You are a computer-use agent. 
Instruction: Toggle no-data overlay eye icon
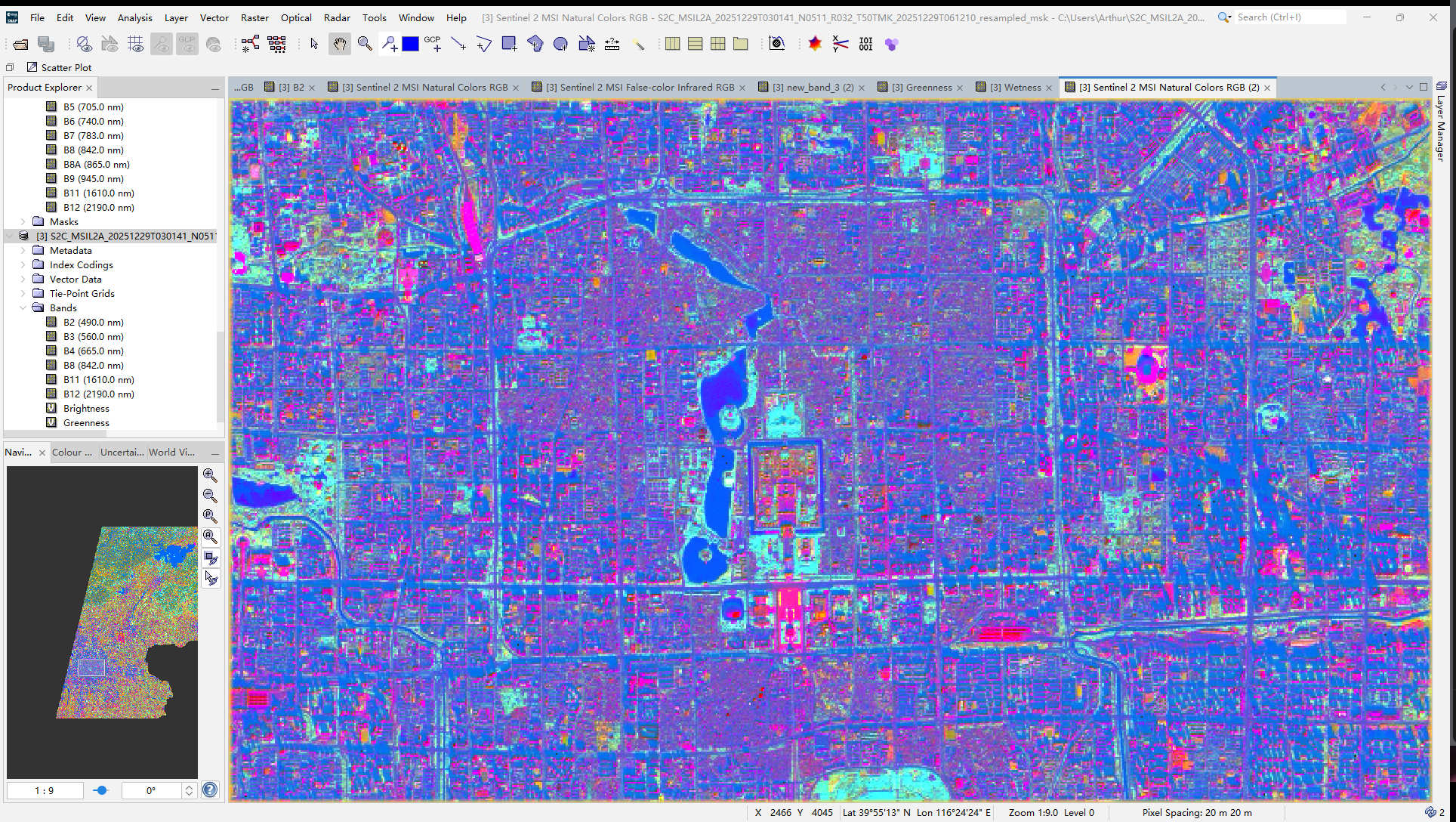click(85, 45)
